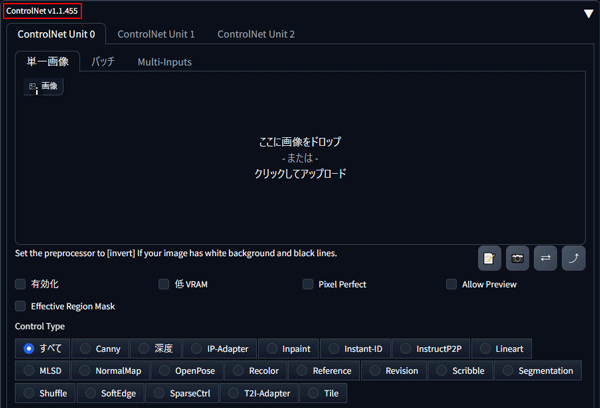Check the Allow Preview option

tap(452, 284)
